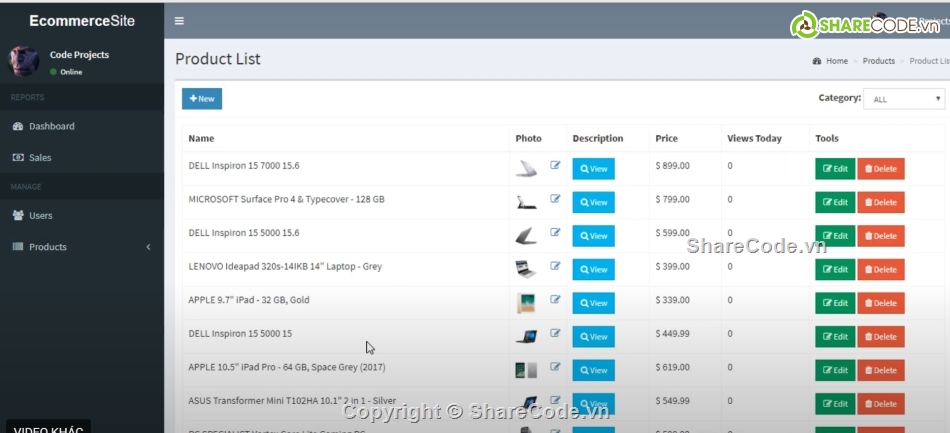Image resolution: width=950 pixels, height=433 pixels.
Task: Click the Users group icon in the sidebar
Action: pos(18,215)
